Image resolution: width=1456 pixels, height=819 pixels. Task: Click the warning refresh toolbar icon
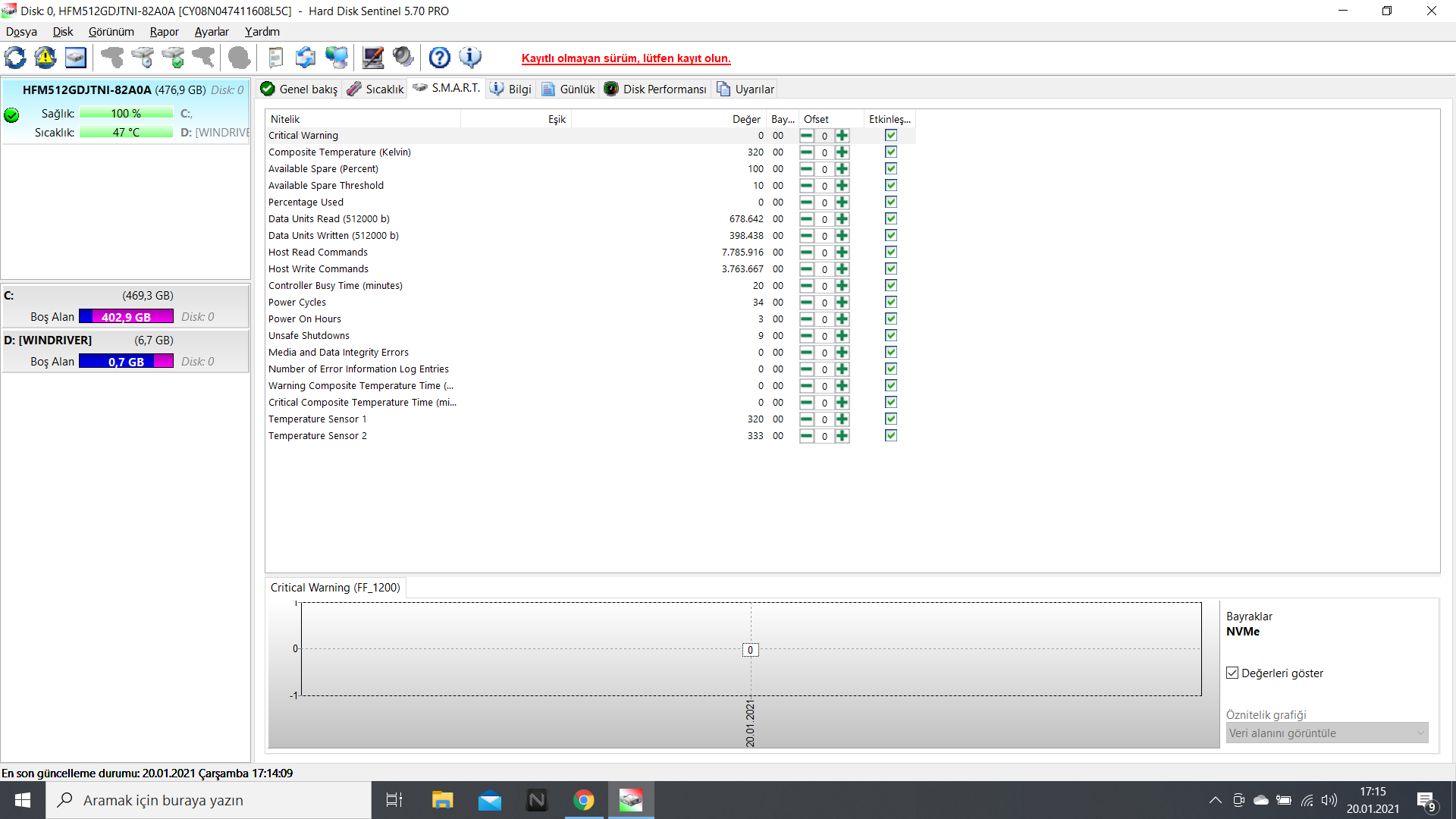point(45,58)
